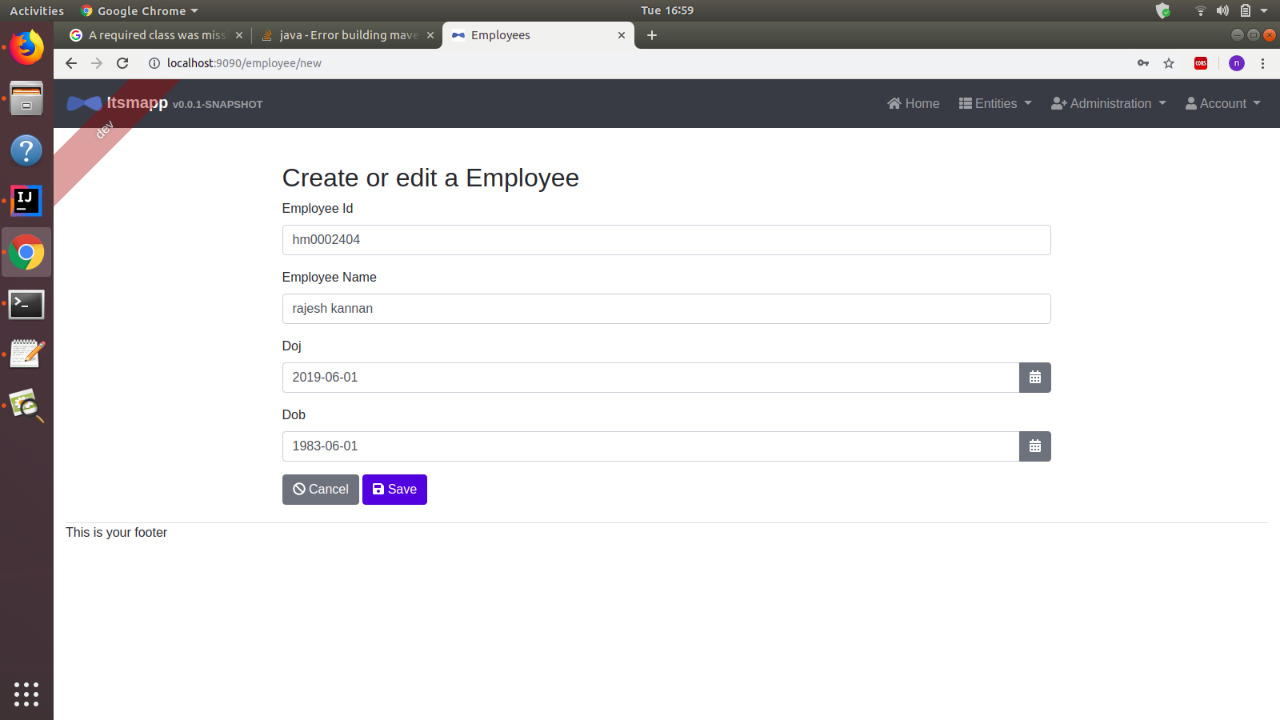Click the security shield tray icon
This screenshot has width=1280, height=720.
tap(1163, 10)
